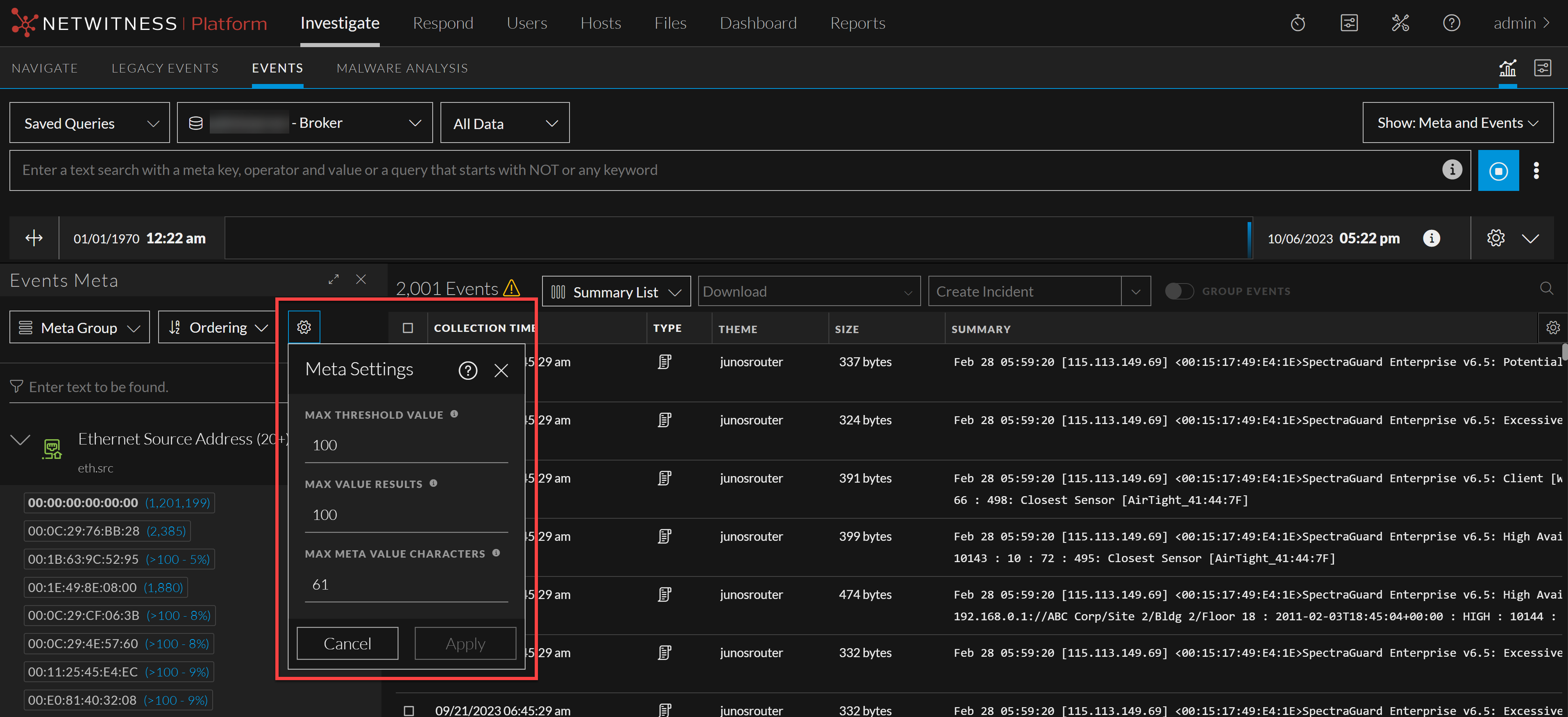Screen dimensions: 1568x717
Task: Click the time range settings gear
Action: click(1495, 238)
